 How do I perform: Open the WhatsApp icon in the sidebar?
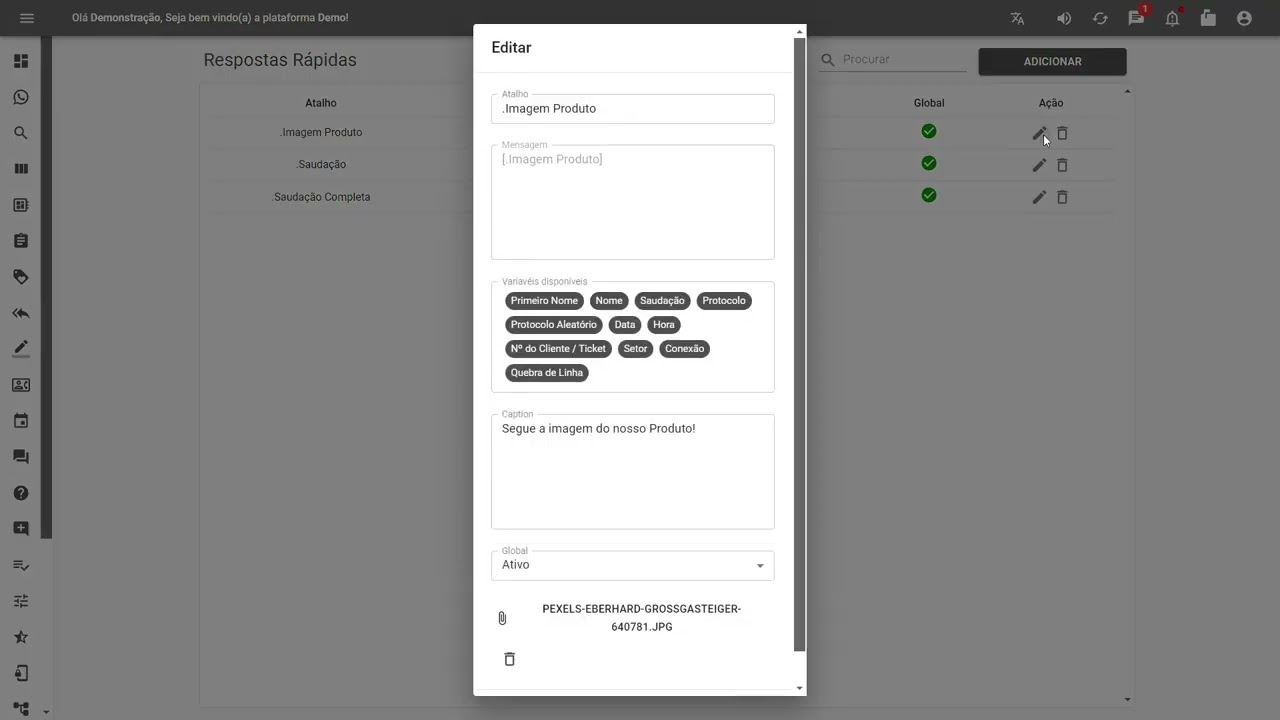coord(21,97)
